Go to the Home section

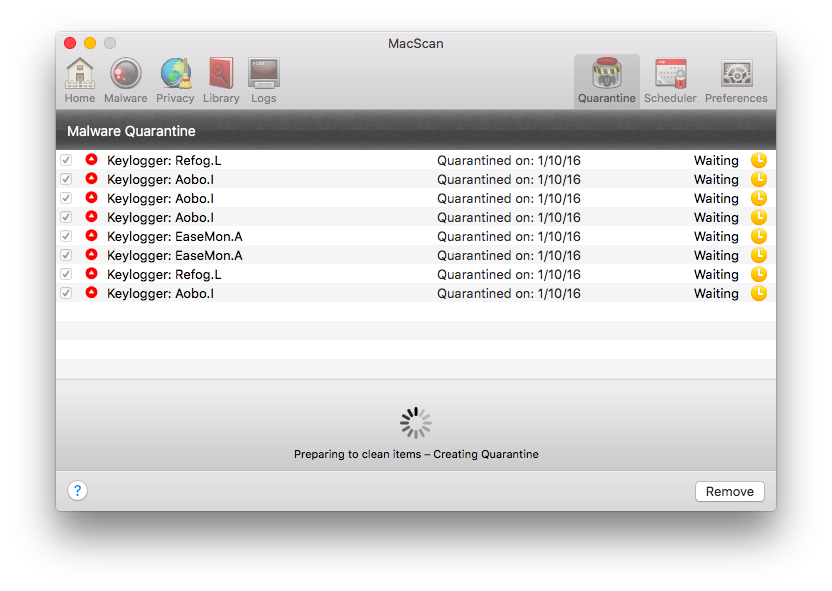(80, 81)
